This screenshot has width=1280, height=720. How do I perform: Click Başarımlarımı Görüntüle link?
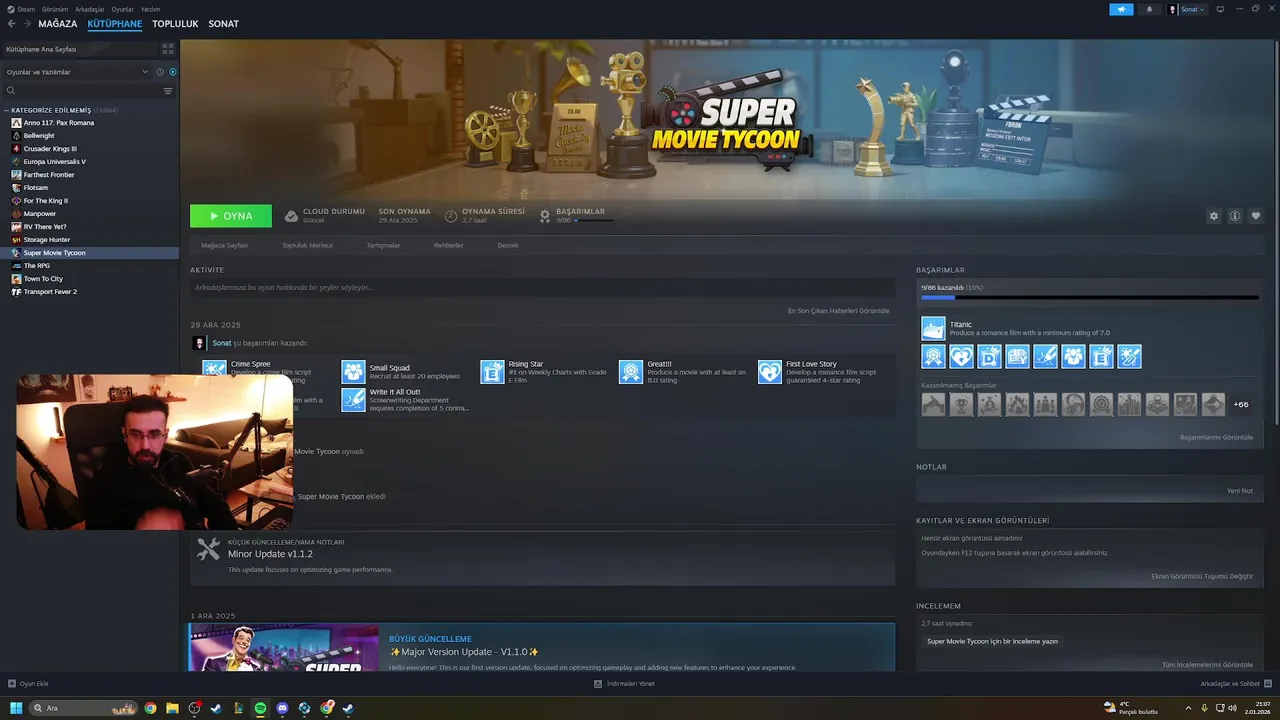pyautogui.click(x=1216, y=437)
